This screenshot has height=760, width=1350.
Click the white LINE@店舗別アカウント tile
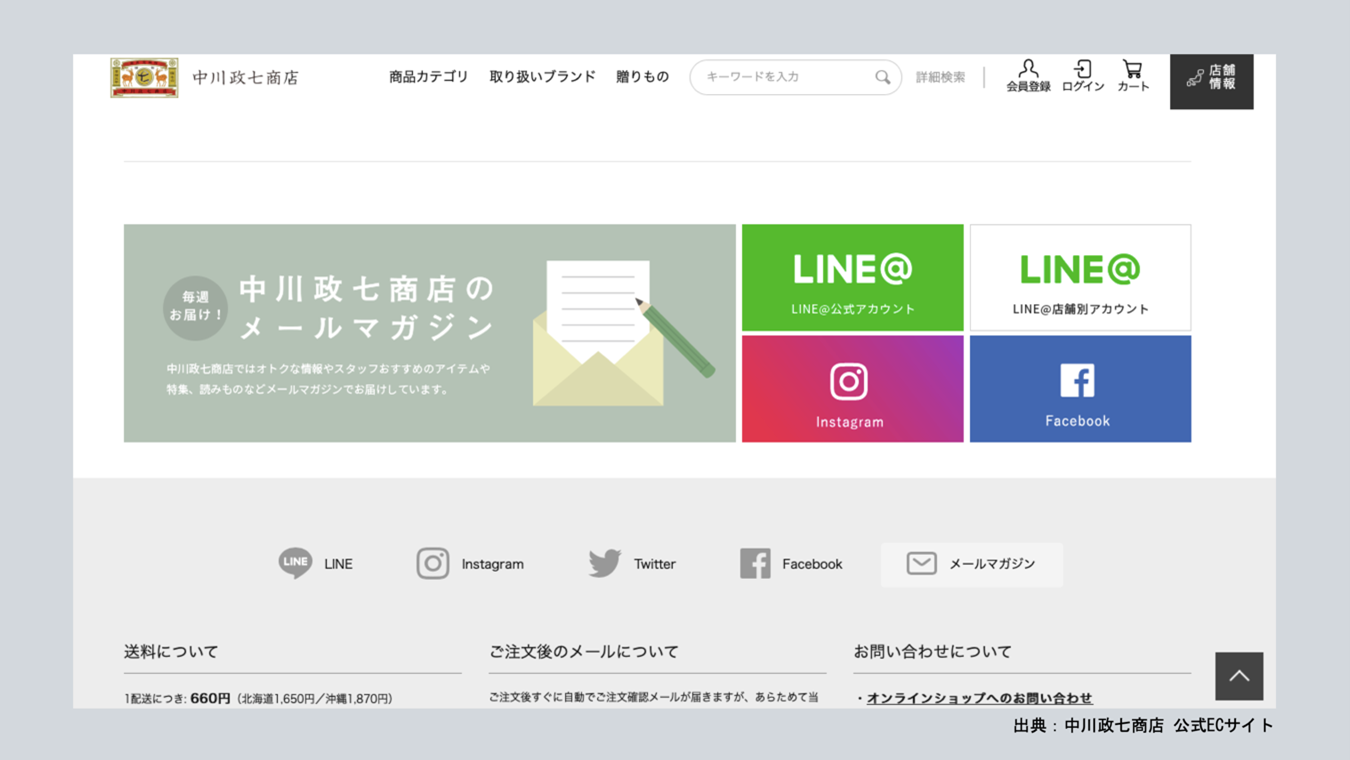click(x=1080, y=278)
